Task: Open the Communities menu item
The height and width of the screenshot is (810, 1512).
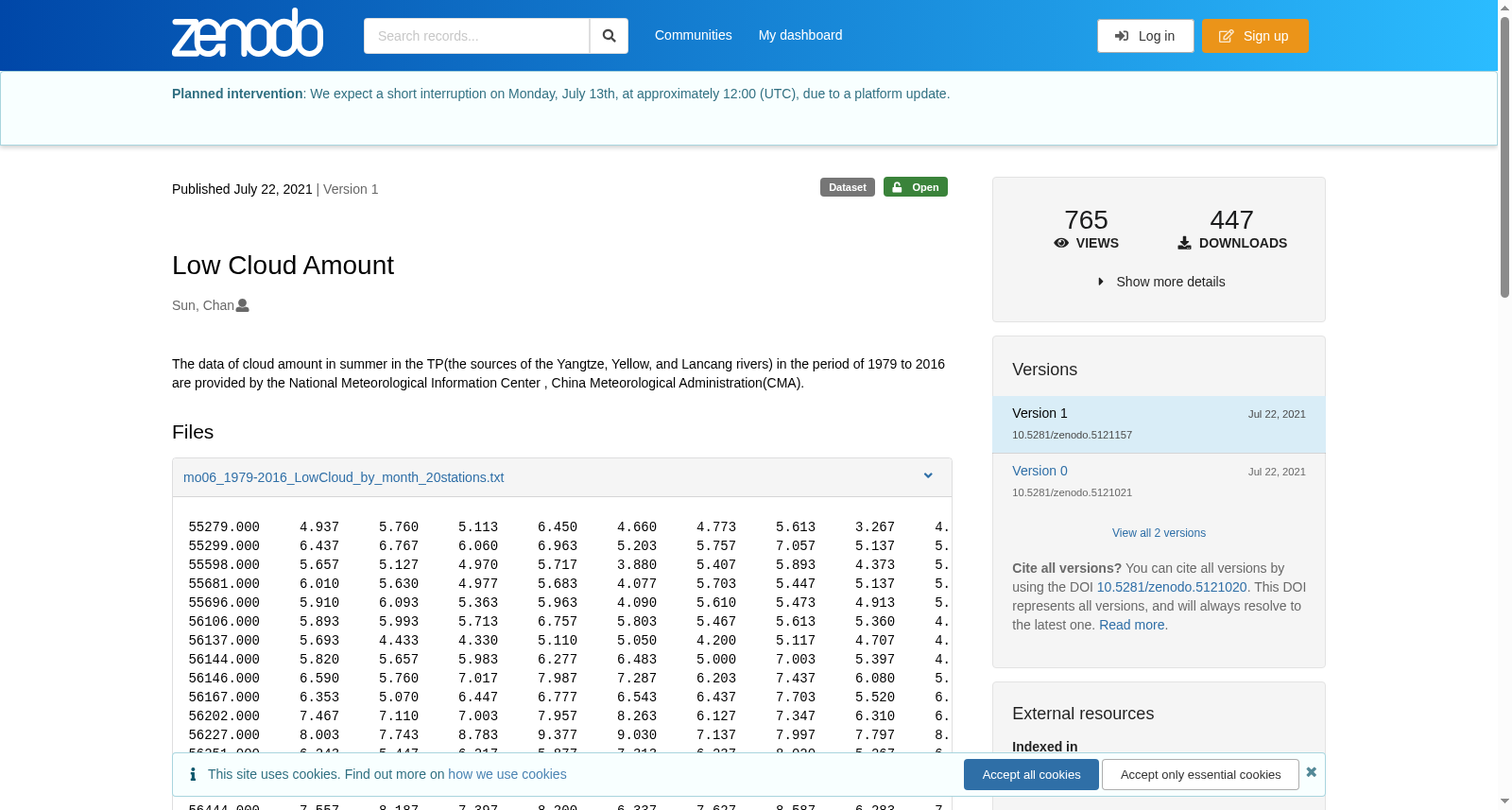Action: coord(693,35)
